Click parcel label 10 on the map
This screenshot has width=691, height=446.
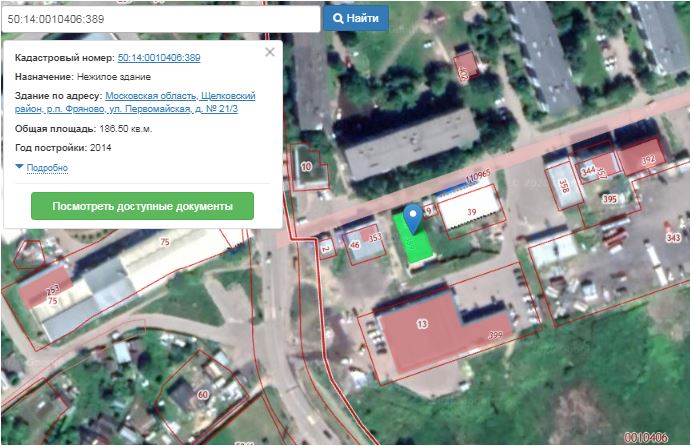pos(306,167)
